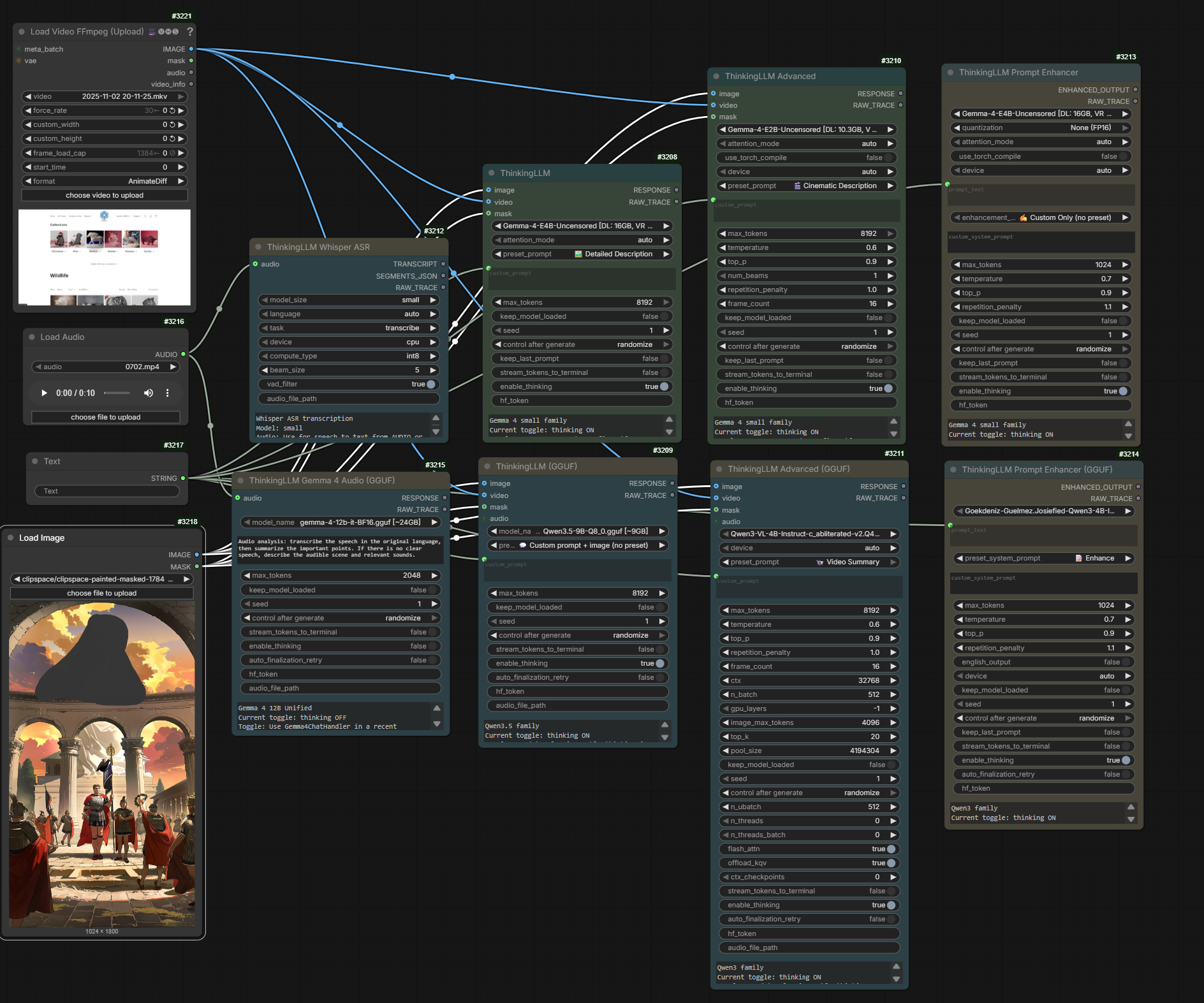This screenshot has width=1204, height=1003.
Task: Click the video preview in Load Video node
Action: coord(105,257)
